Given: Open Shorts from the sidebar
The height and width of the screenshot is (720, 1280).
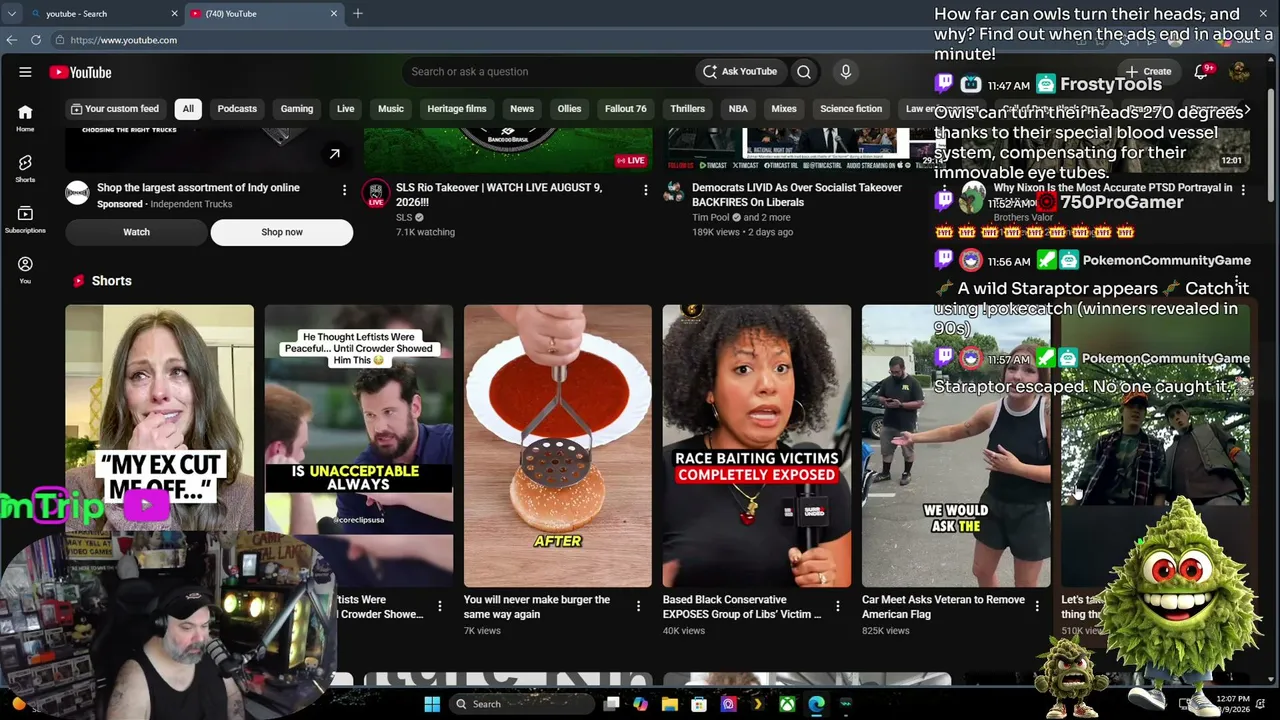Looking at the screenshot, I should tap(25, 168).
